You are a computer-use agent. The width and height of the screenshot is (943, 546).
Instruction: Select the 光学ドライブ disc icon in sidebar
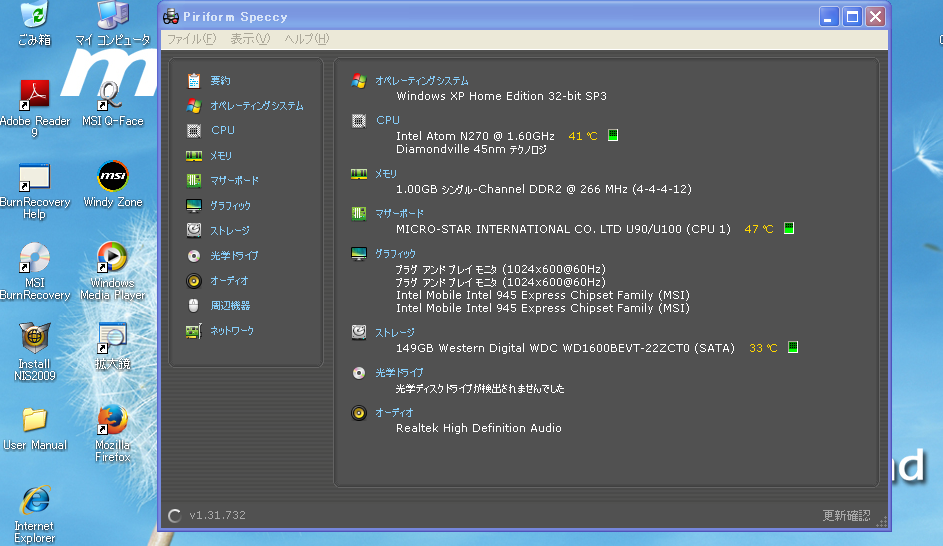(194, 256)
